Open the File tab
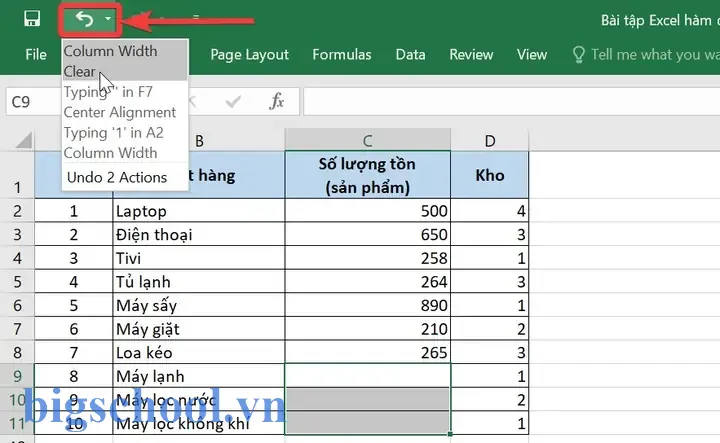Viewport: 720px width, 443px height. coord(36,55)
